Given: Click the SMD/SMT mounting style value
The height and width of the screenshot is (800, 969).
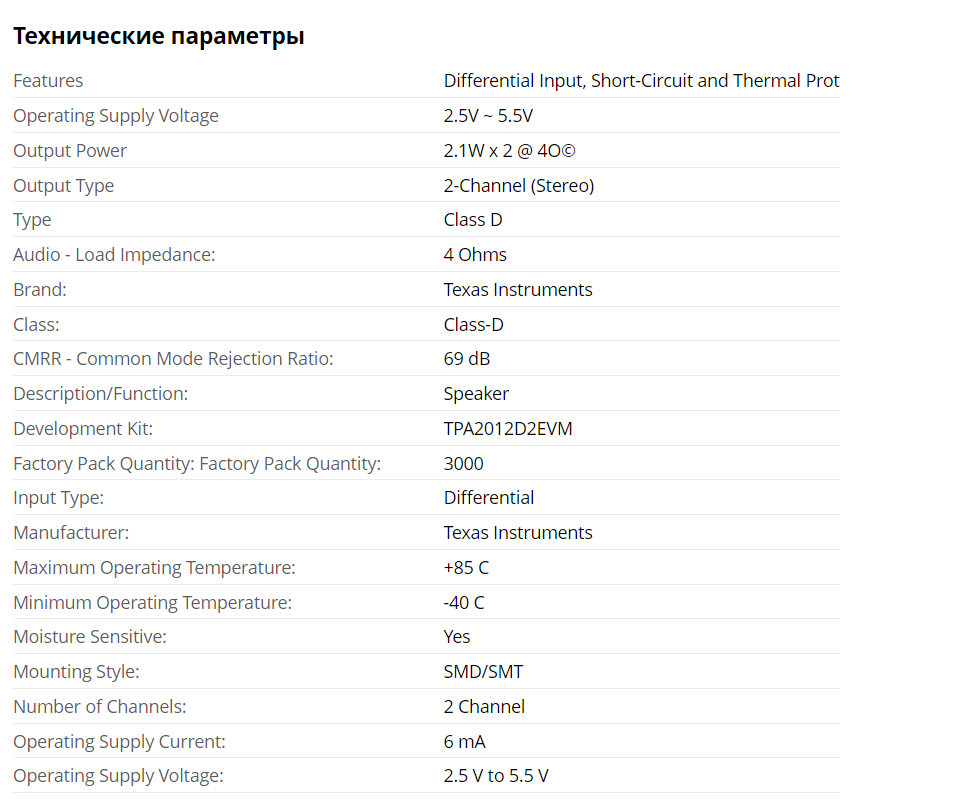Looking at the screenshot, I should coord(483,672).
